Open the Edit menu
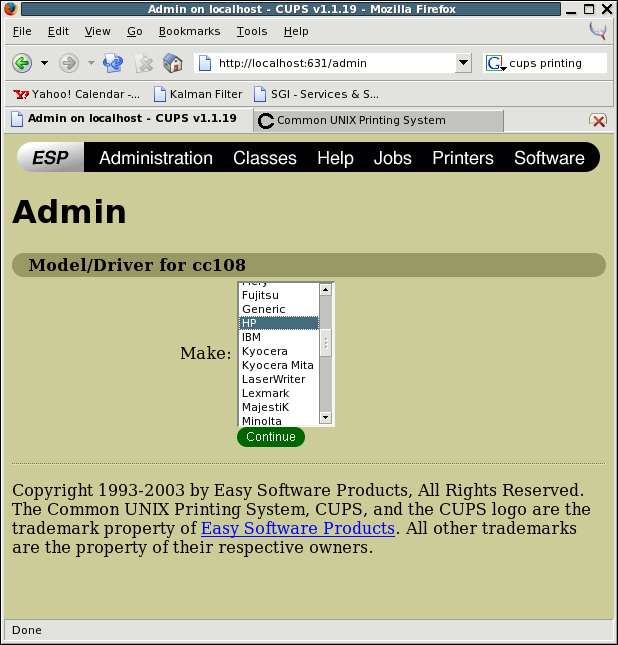The image size is (618, 645). tap(58, 31)
